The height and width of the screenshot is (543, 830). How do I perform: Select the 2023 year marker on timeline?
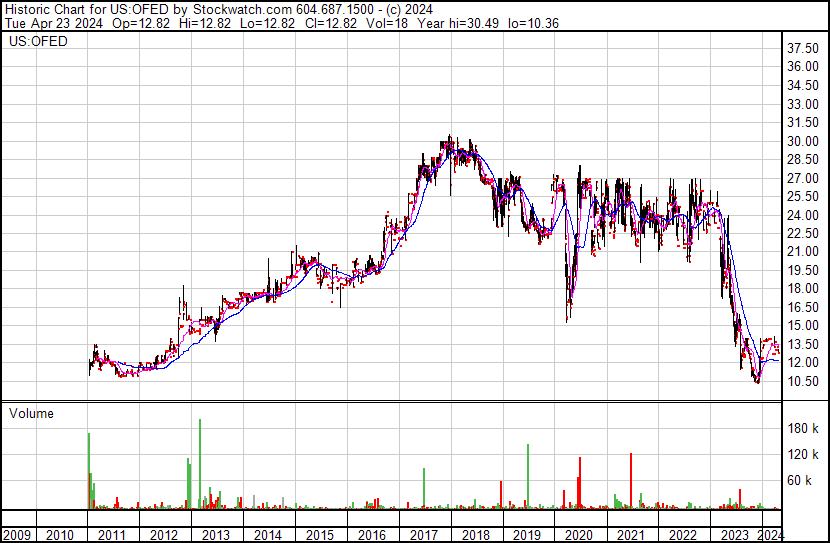click(735, 535)
